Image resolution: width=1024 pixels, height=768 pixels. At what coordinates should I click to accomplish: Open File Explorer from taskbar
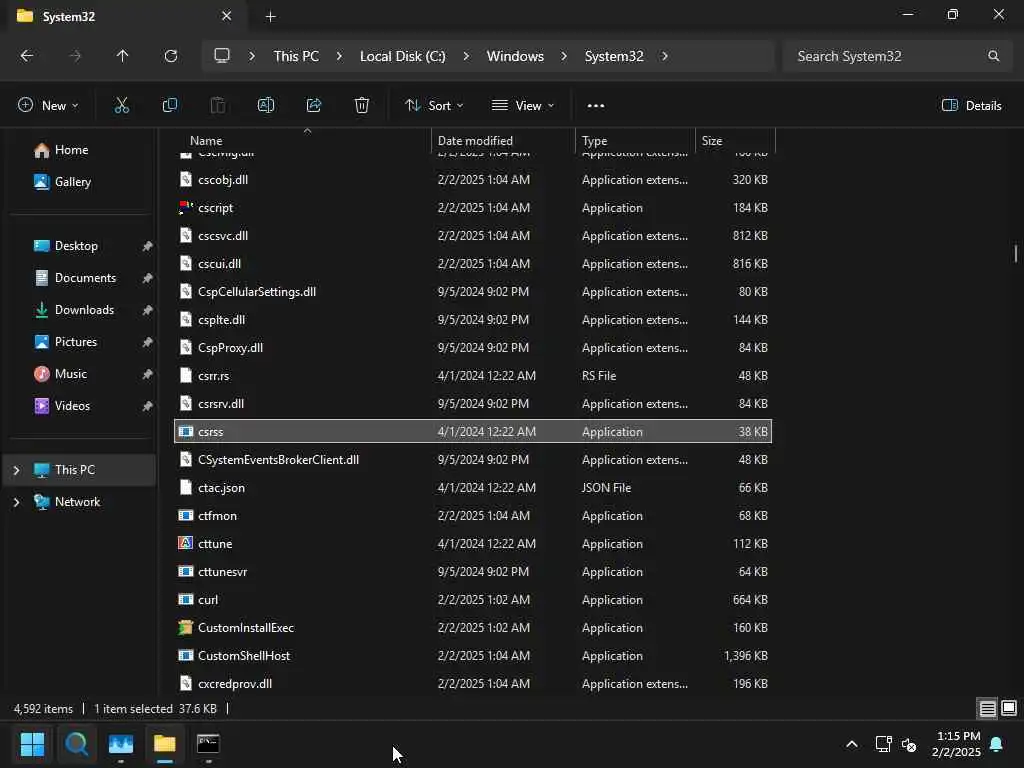coord(165,744)
